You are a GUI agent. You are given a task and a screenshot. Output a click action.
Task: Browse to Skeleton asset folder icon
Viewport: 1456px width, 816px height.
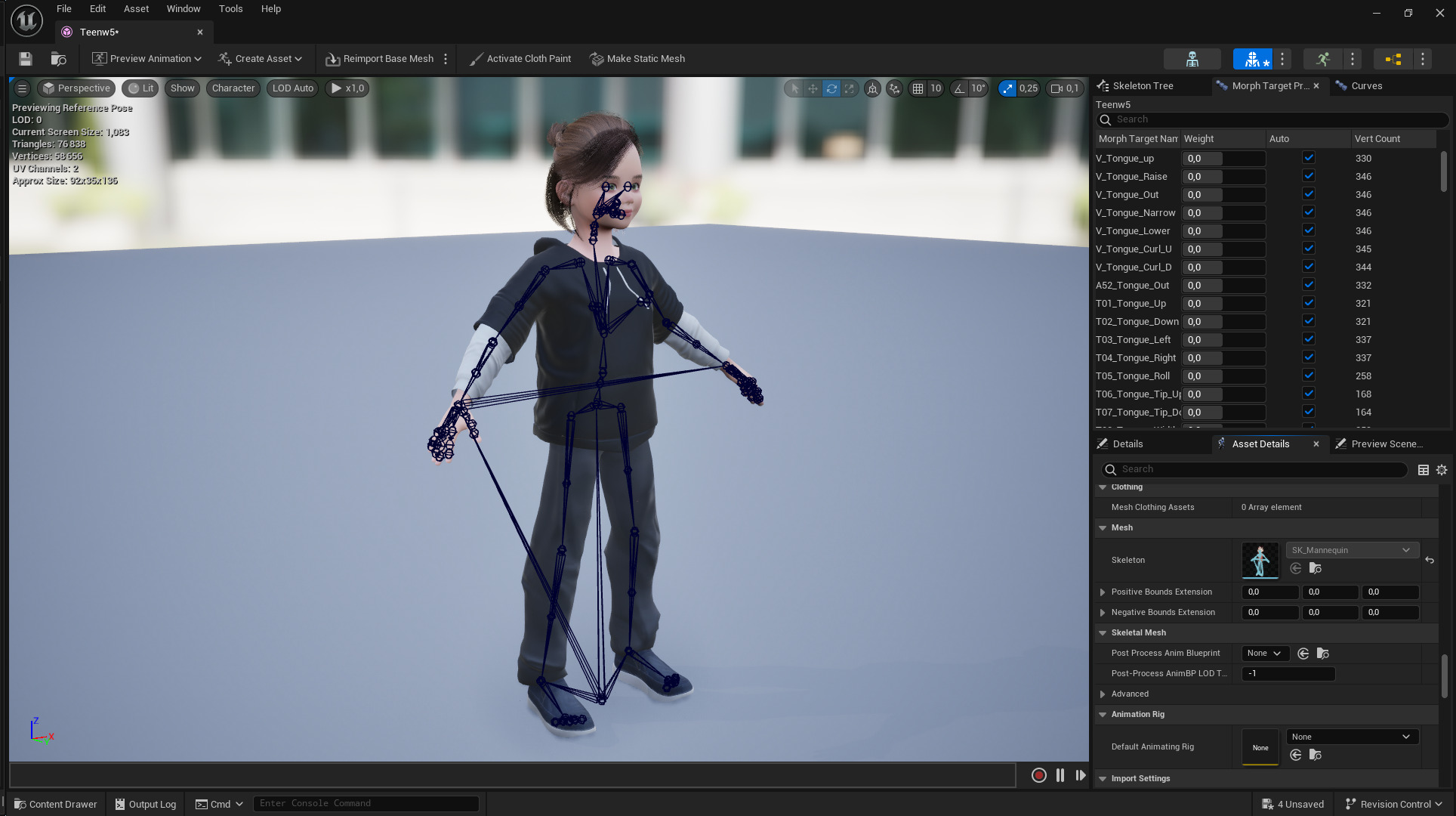(1316, 568)
